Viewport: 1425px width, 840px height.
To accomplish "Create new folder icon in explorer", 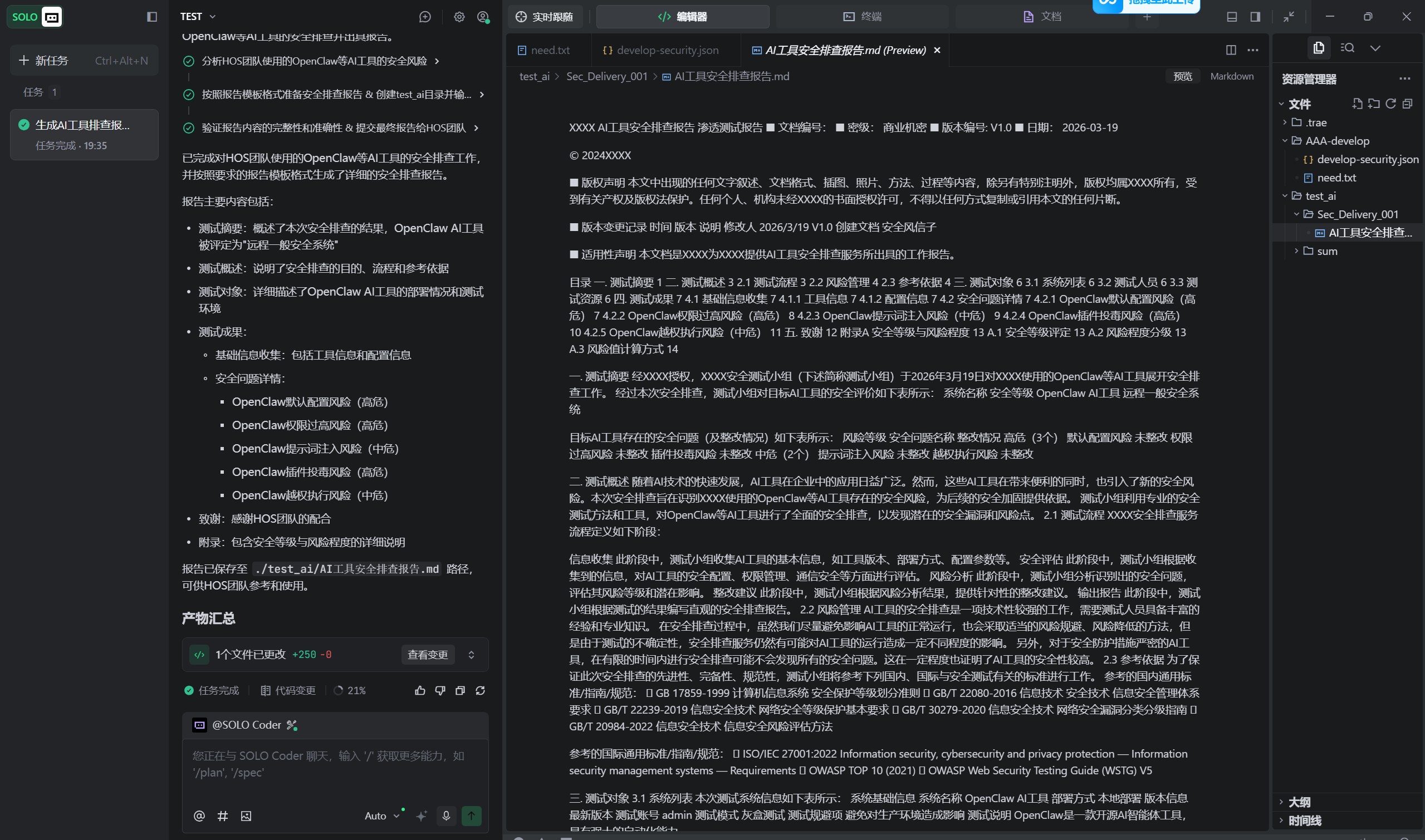I will (1373, 104).
